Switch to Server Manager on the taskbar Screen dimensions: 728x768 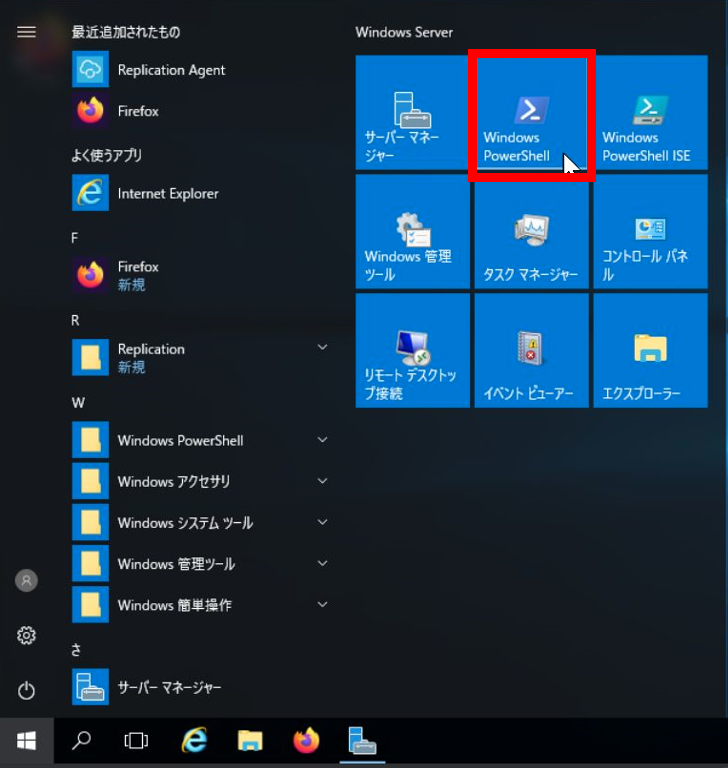tap(363, 741)
